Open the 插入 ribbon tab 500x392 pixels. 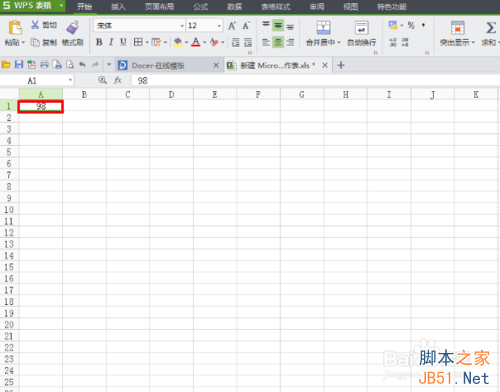pyautogui.click(x=118, y=7)
